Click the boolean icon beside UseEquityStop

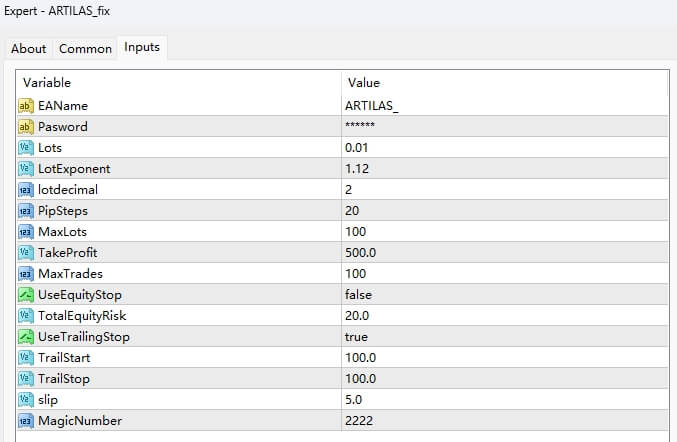pos(26,294)
